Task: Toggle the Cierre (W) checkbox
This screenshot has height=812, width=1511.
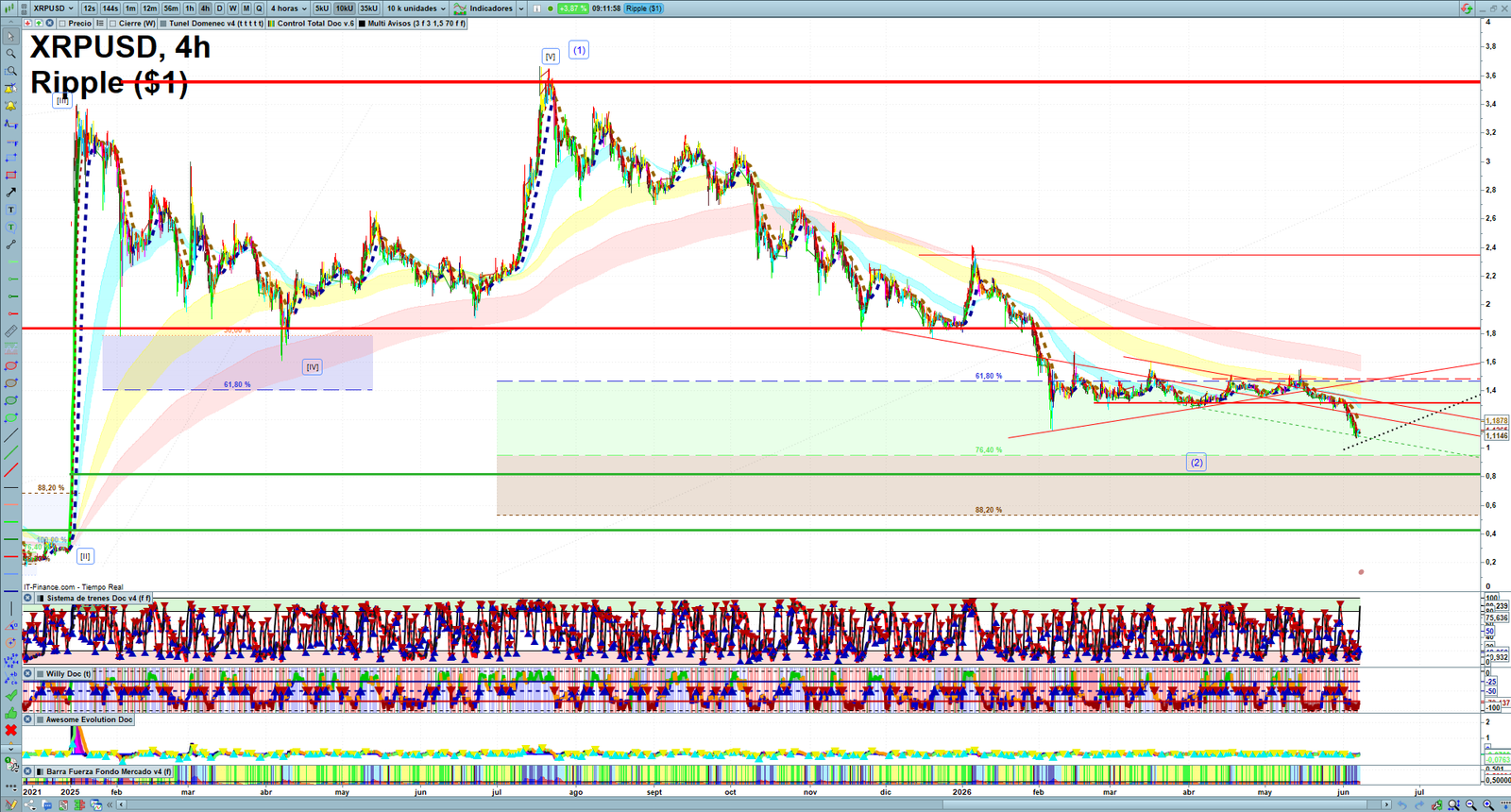Action: tap(113, 24)
